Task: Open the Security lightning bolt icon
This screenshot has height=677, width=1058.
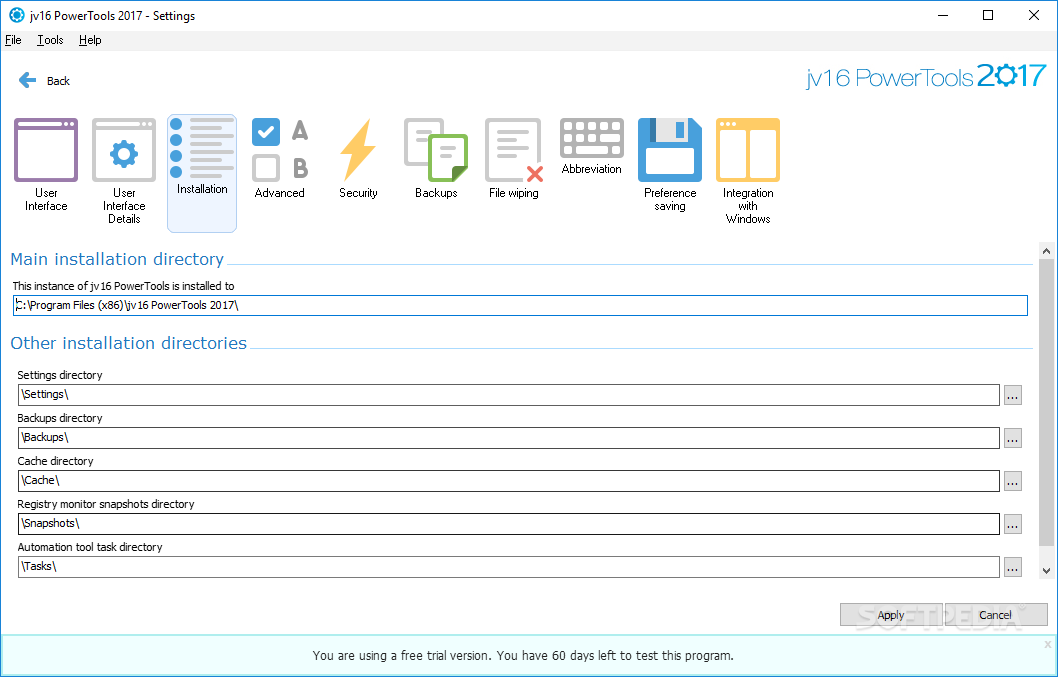Action: click(x=358, y=151)
